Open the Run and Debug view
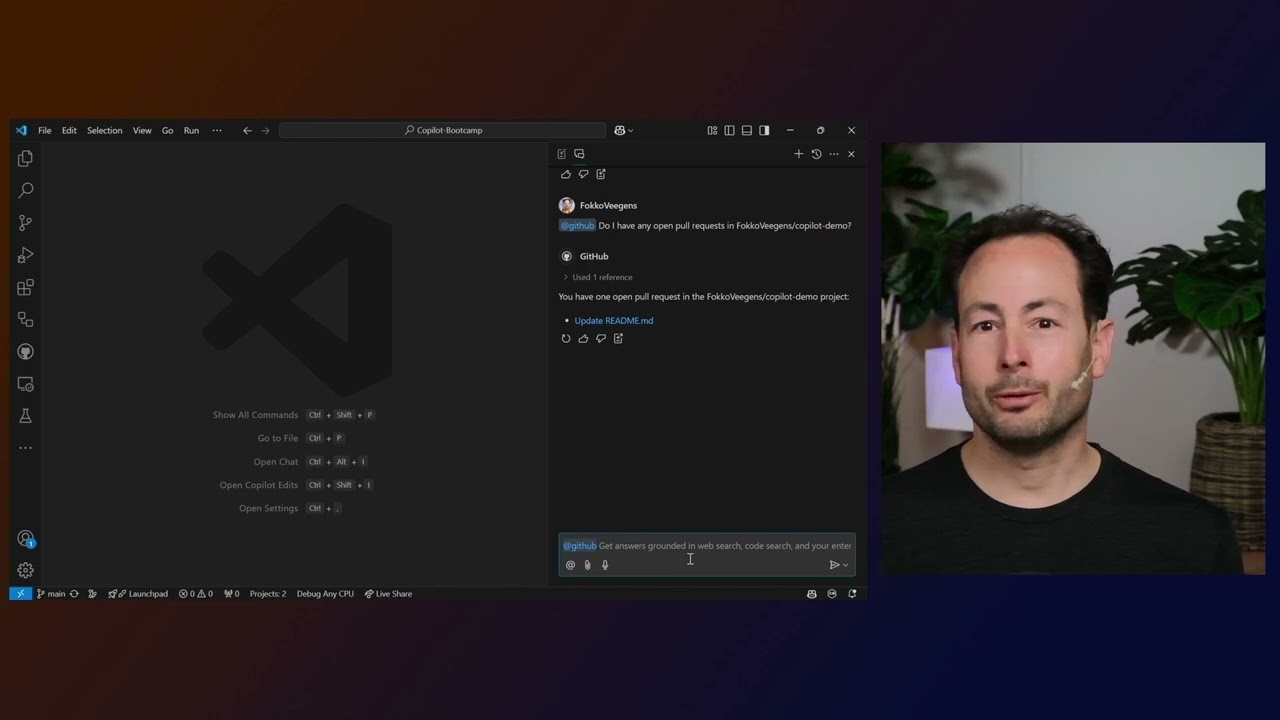The height and width of the screenshot is (720, 1280). coord(25,255)
